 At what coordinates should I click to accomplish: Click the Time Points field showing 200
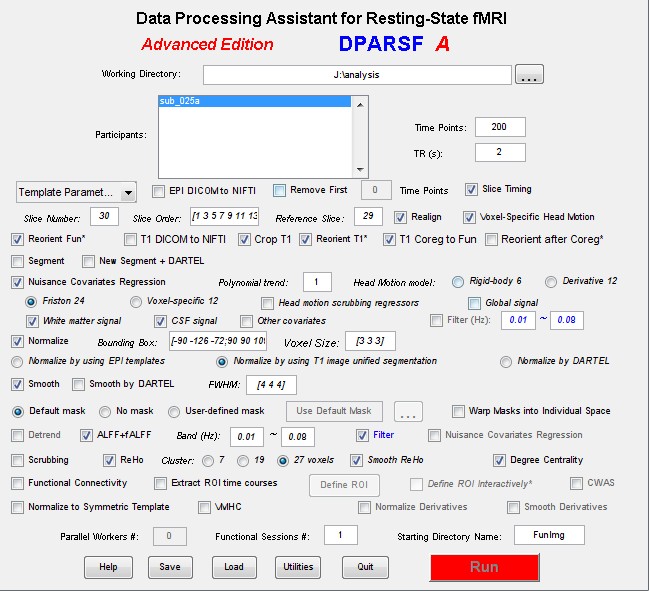coord(500,127)
